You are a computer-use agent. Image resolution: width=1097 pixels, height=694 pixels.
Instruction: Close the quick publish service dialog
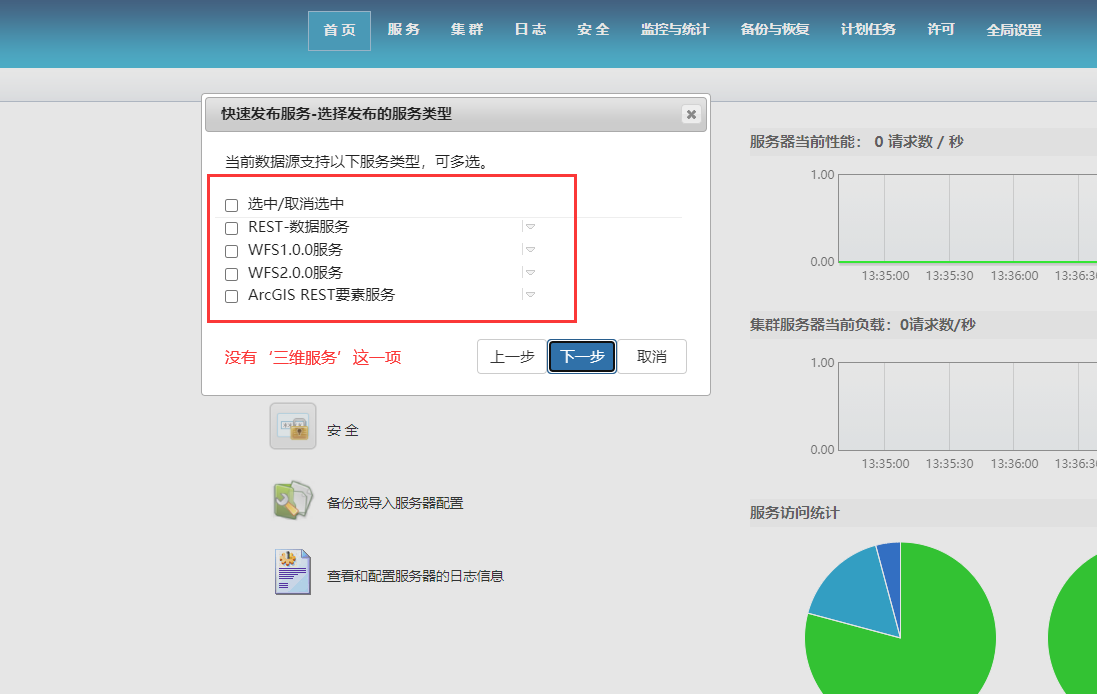(691, 114)
